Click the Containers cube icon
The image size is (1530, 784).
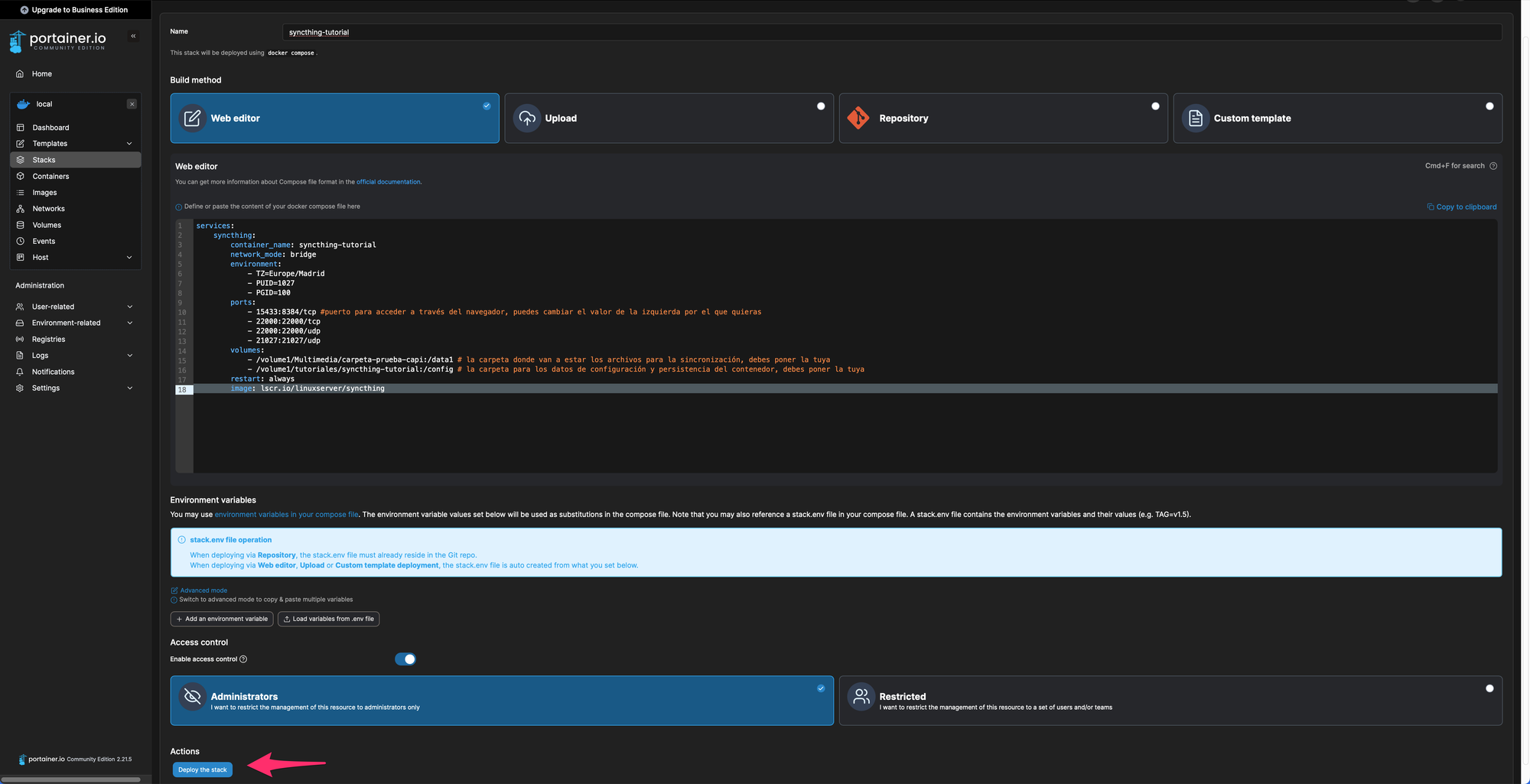[x=21, y=177]
